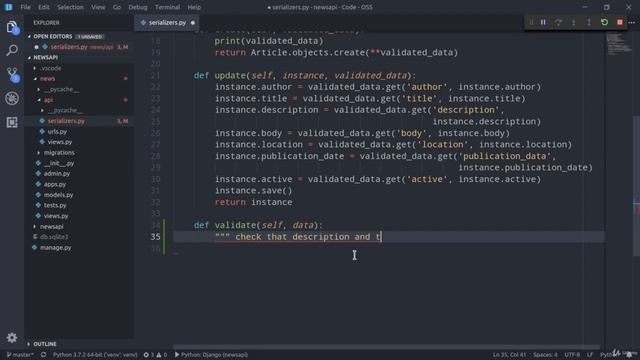Open views.py in the api folder

[x=60, y=142]
